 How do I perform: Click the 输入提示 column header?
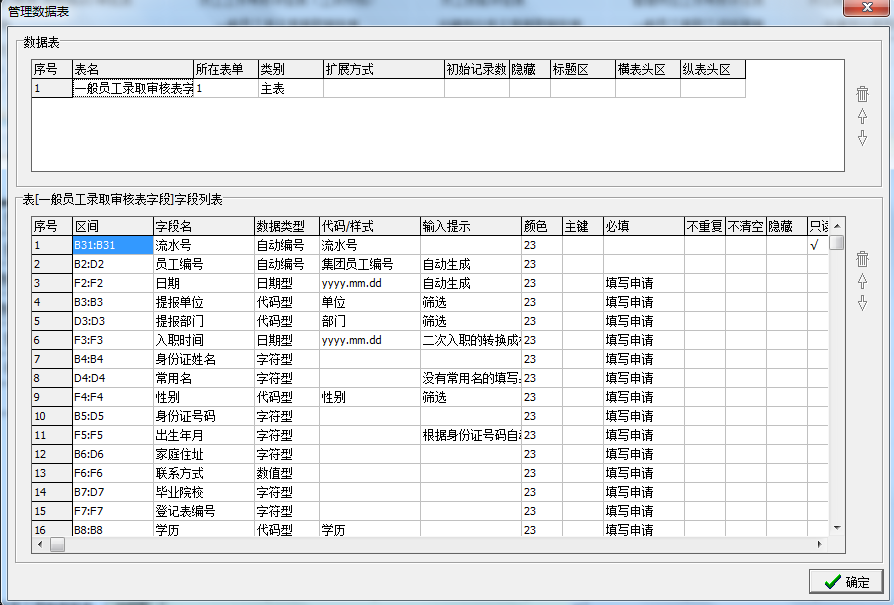point(471,226)
